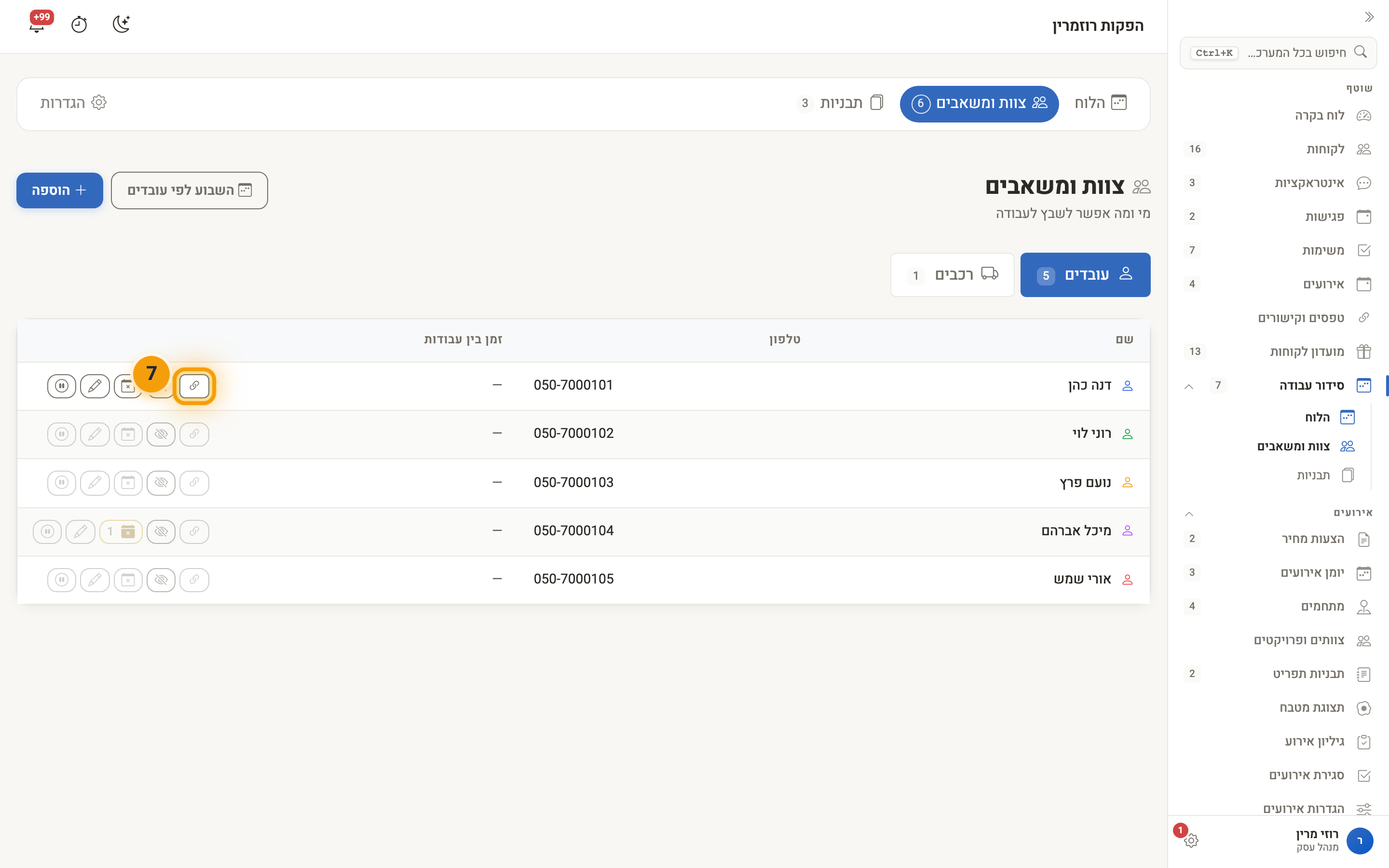Select the עובדים tab

(1085, 275)
